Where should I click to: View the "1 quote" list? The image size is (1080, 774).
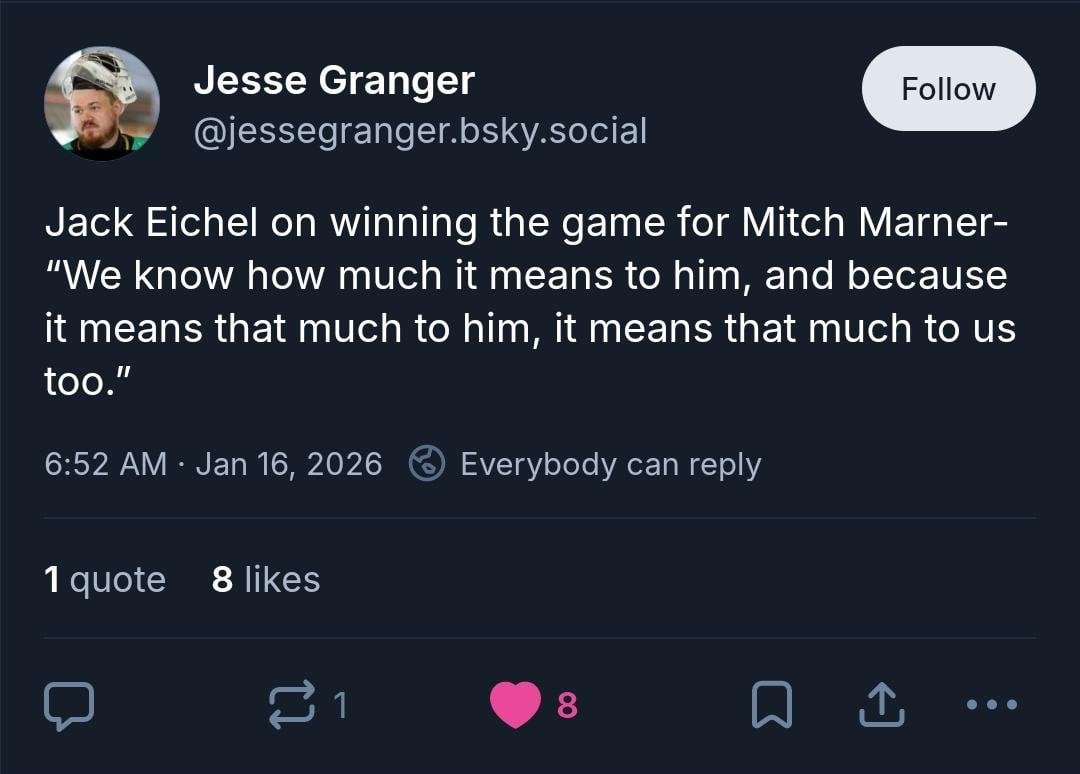pyautogui.click(x=105, y=579)
